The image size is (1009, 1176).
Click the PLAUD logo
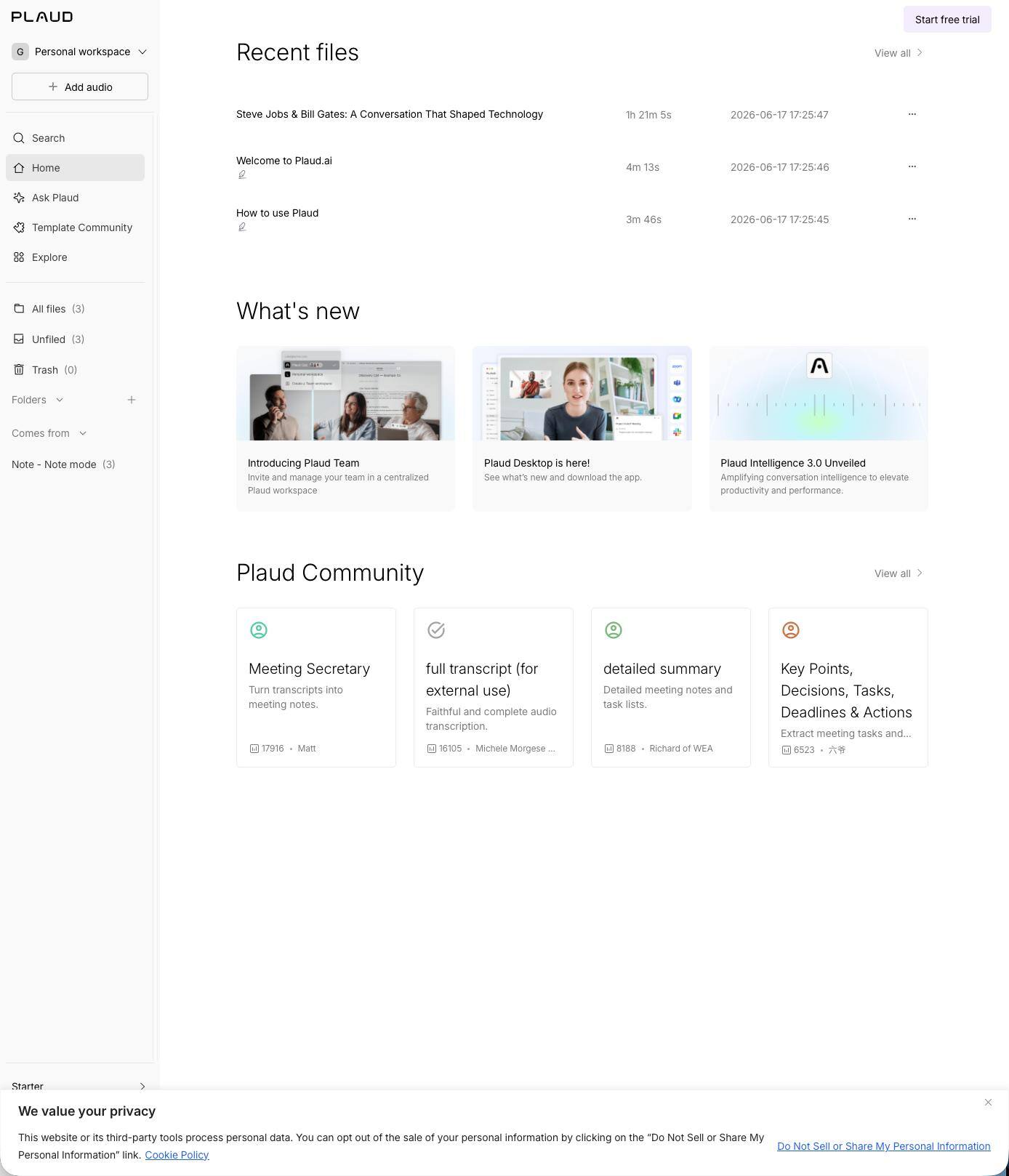42,17
